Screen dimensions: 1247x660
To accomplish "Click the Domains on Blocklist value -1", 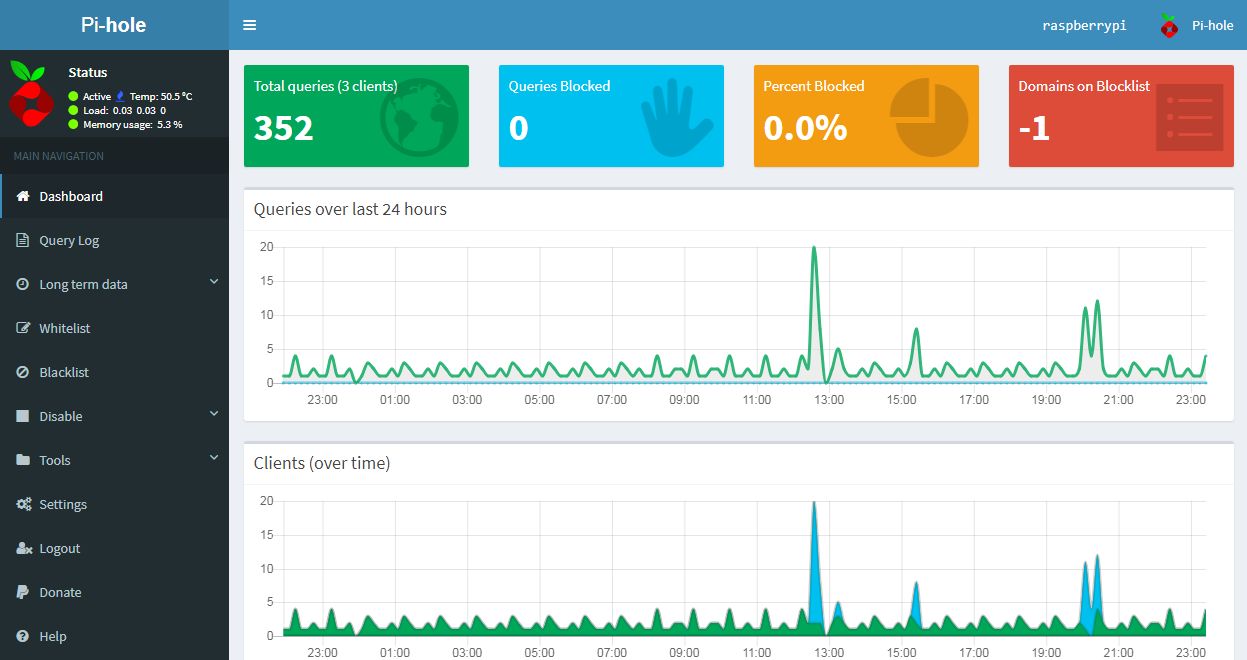I will click(1034, 128).
